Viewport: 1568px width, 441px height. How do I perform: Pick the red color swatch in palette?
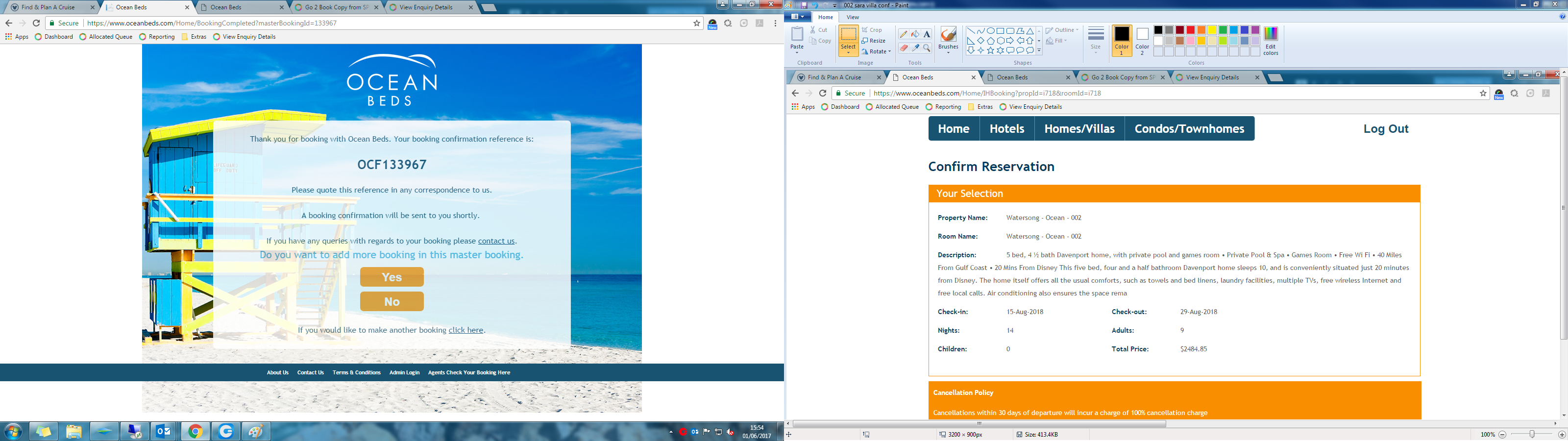point(1191,30)
